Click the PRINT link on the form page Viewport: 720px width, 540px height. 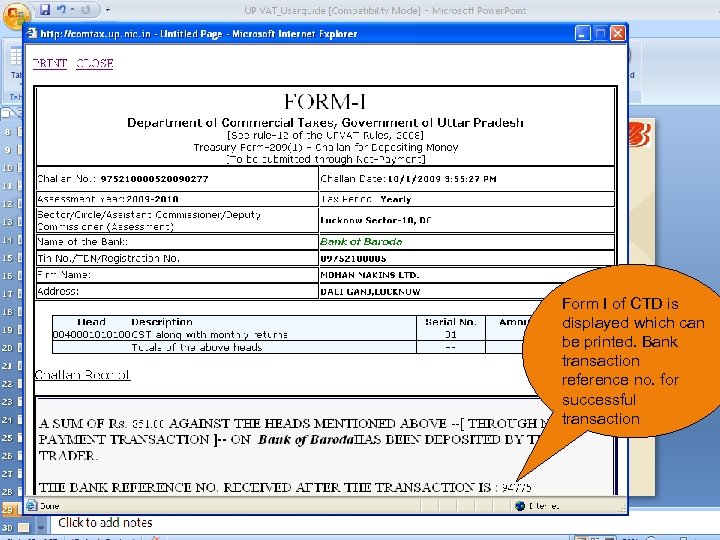(50, 63)
